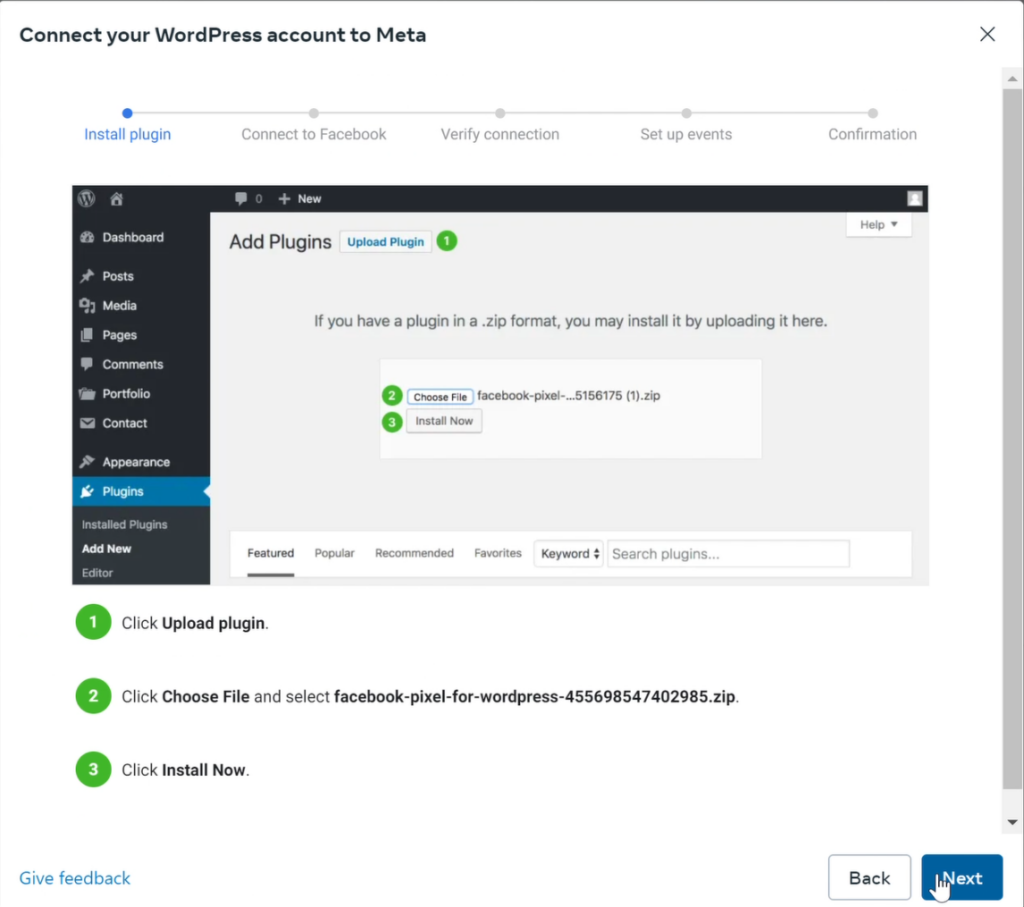Viewport: 1024px width, 907px height.
Task: Click the Next button
Action: pos(961,878)
